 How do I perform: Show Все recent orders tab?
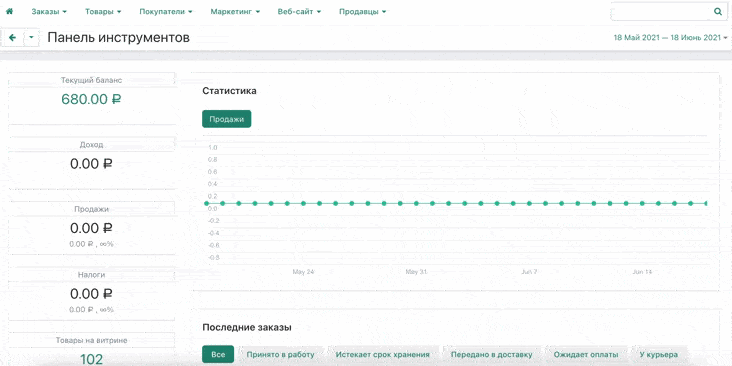[218, 354]
